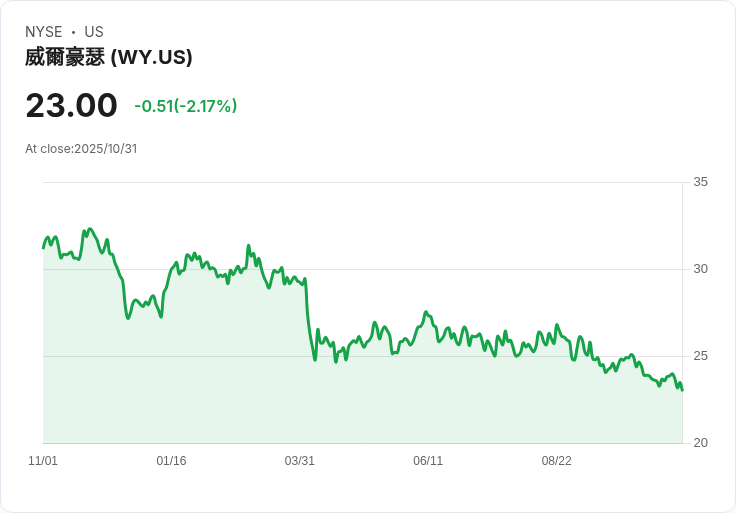Click the 06/11 date on the x-axis
Screen dimensions: 736x513
click(x=428, y=460)
